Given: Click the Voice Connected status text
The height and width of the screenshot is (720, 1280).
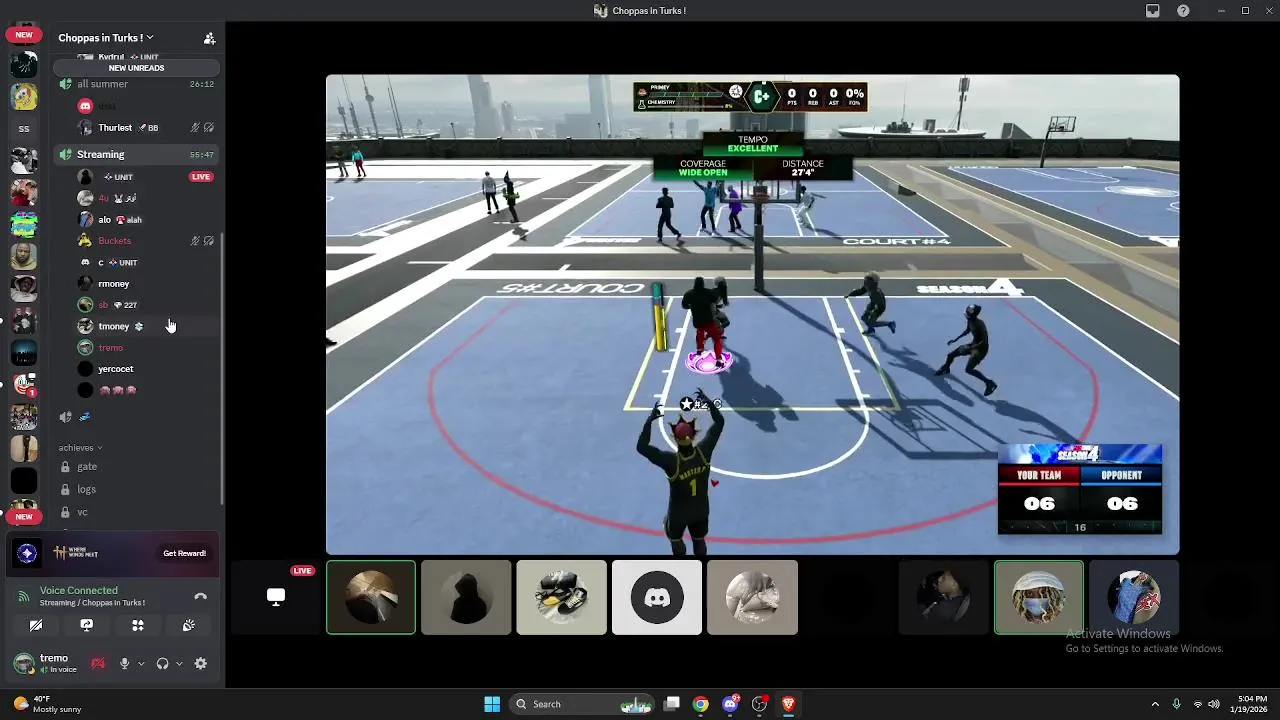Looking at the screenshot, I should (x=78, y=590).
